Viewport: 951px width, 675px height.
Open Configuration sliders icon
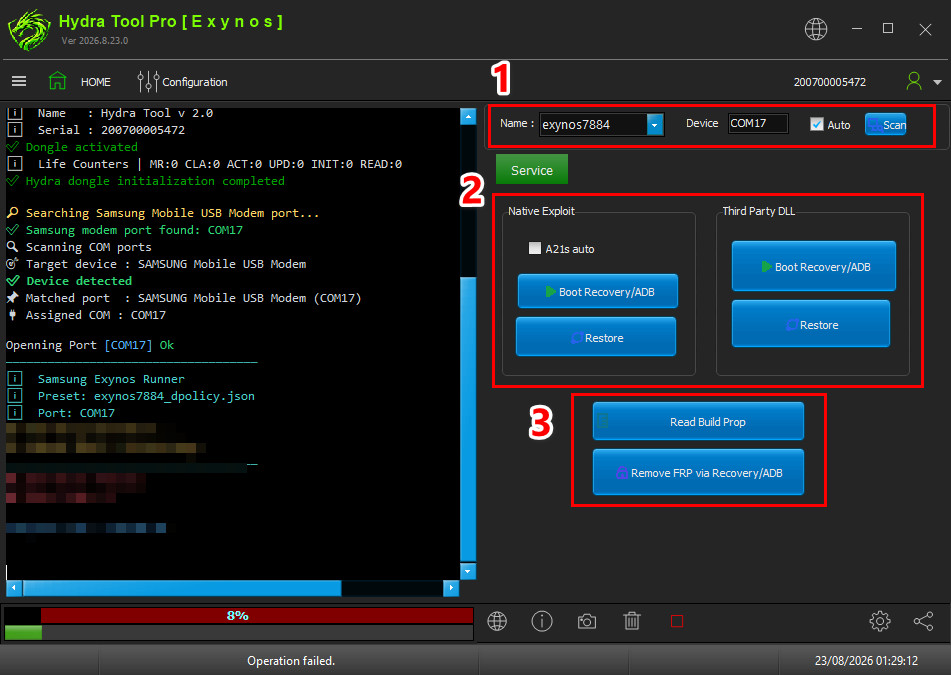point(148,81)
